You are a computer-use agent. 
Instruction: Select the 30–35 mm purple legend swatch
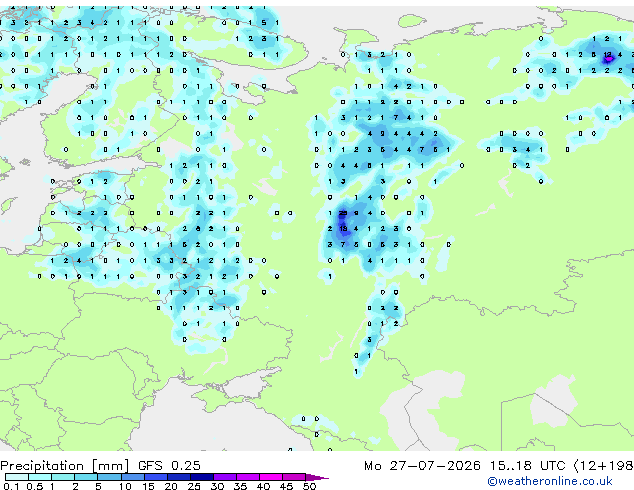click(x=224, y=477)
